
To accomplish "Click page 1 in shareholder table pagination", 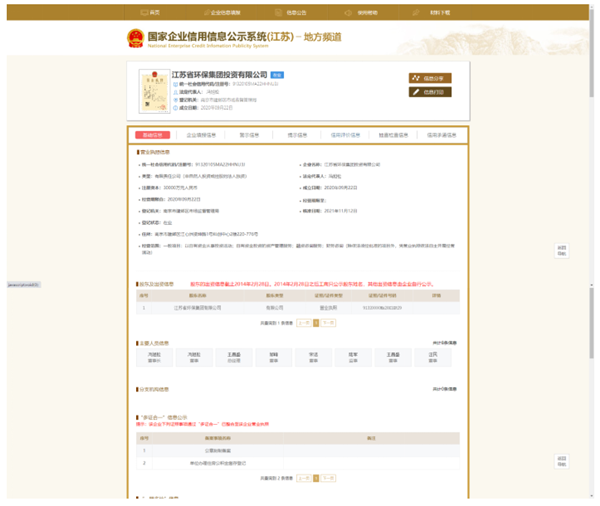I will pyautogui.click(x=316, y=323).
